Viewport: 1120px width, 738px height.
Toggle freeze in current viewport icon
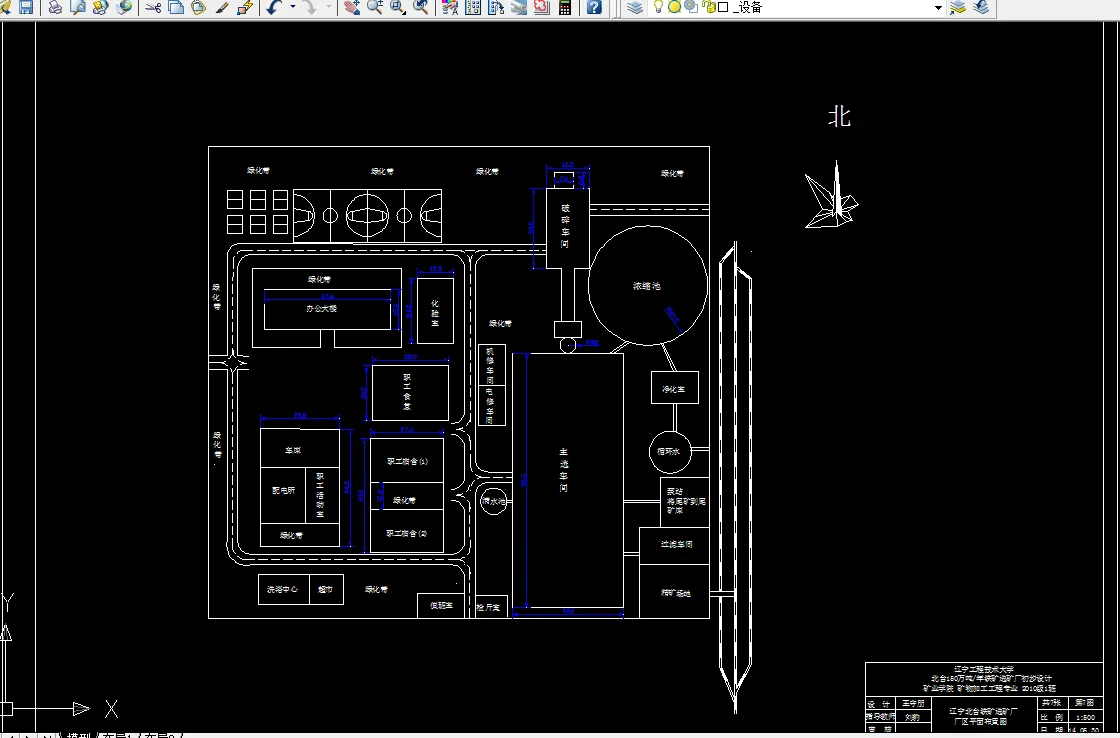(691, 7)
